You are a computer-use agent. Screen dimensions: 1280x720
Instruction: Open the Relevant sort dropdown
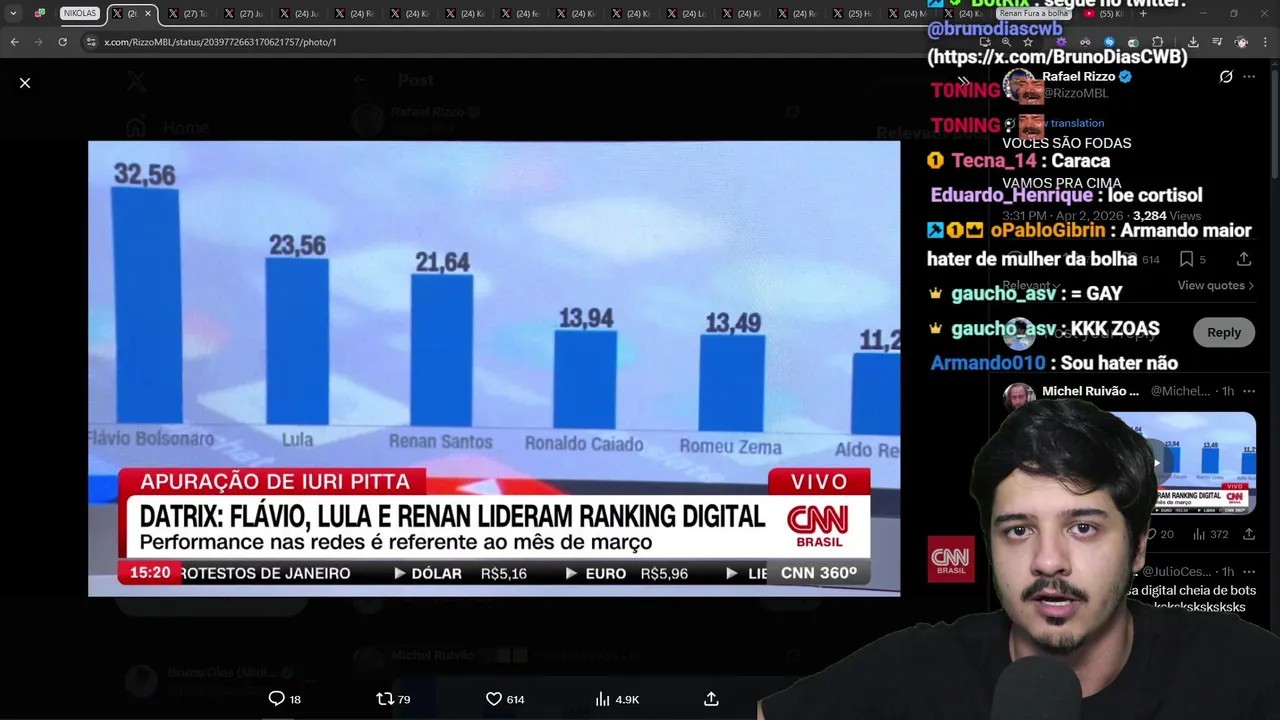(x=1032, y=285)
